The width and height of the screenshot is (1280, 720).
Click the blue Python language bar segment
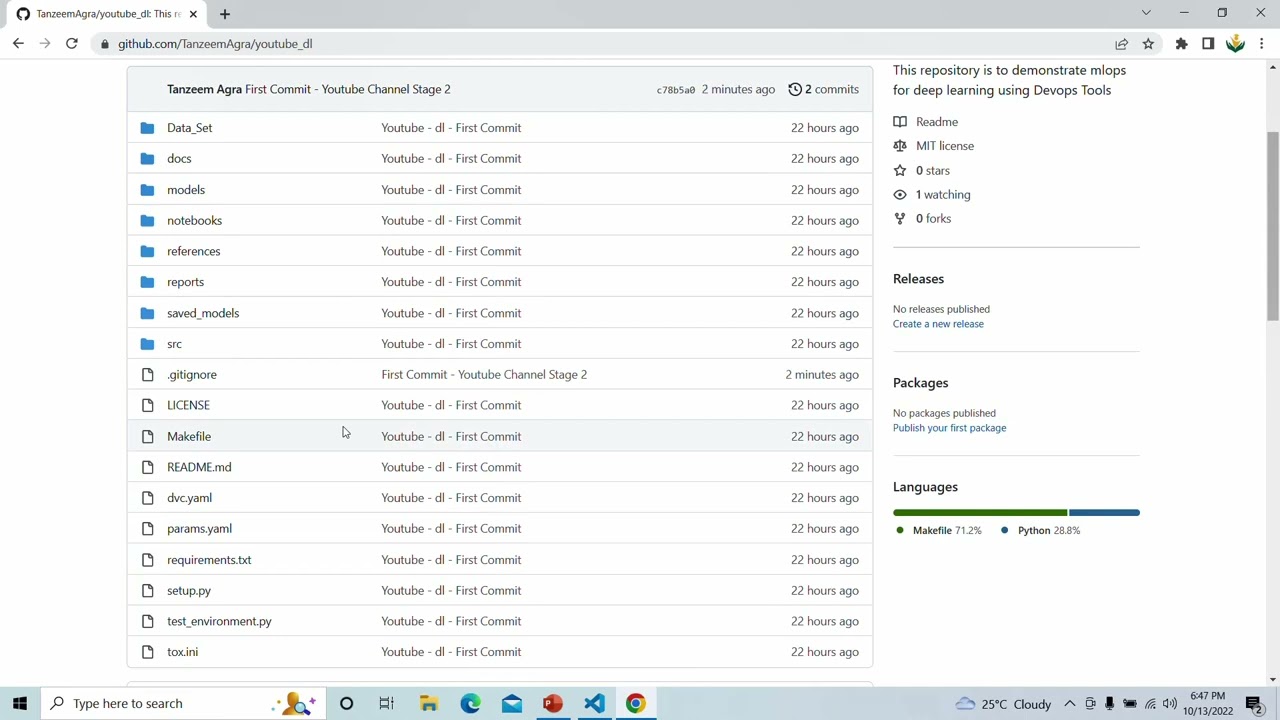[x=1104, y=513]
